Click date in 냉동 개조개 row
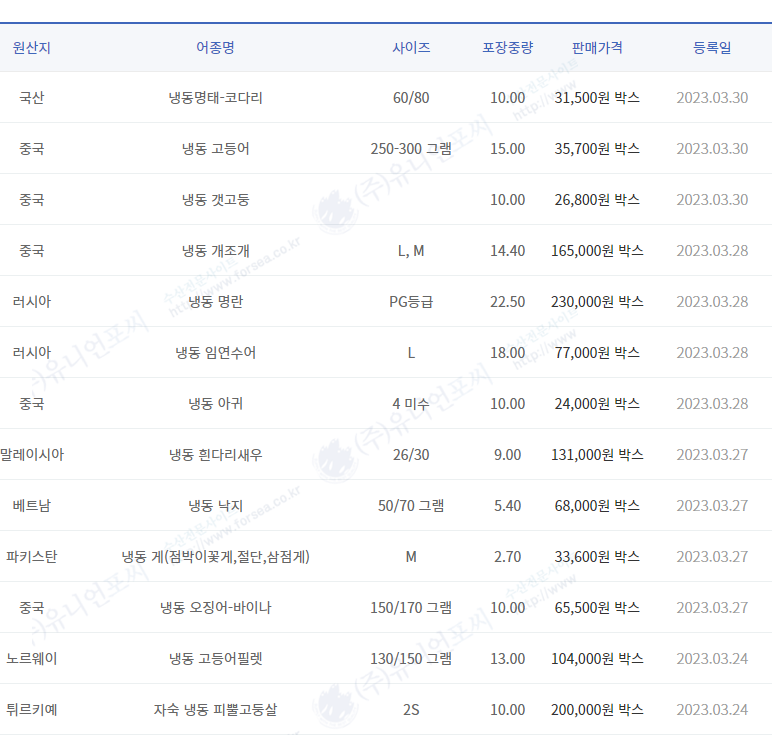This screenshot has width=772, height=735. pos(712,251)
